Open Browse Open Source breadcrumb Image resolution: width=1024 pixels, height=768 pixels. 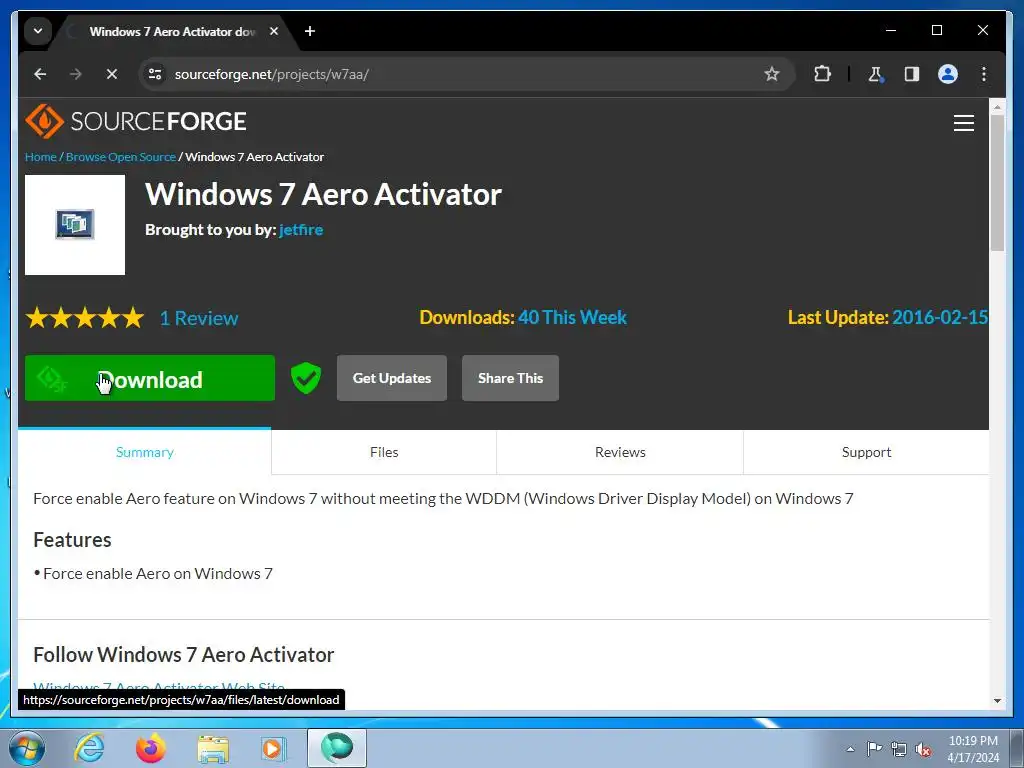pyautogui.click(x=121, y=157)
